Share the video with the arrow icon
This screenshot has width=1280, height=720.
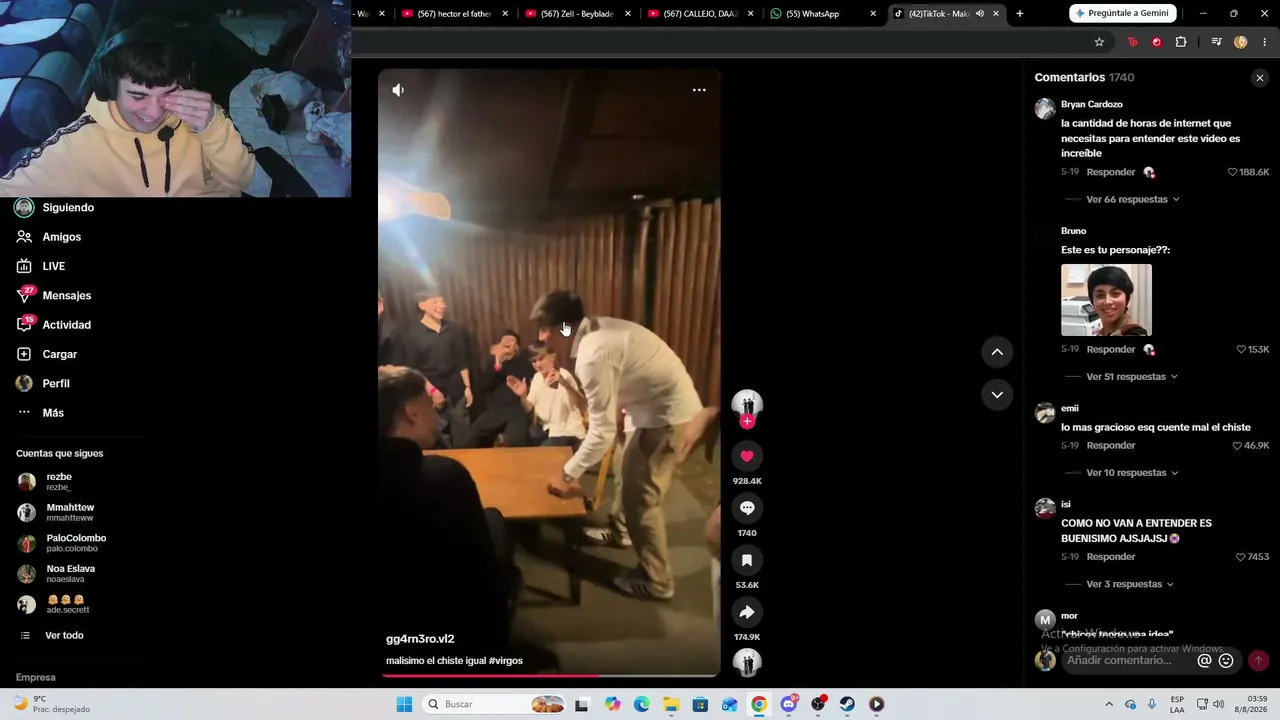coord(747,612)
